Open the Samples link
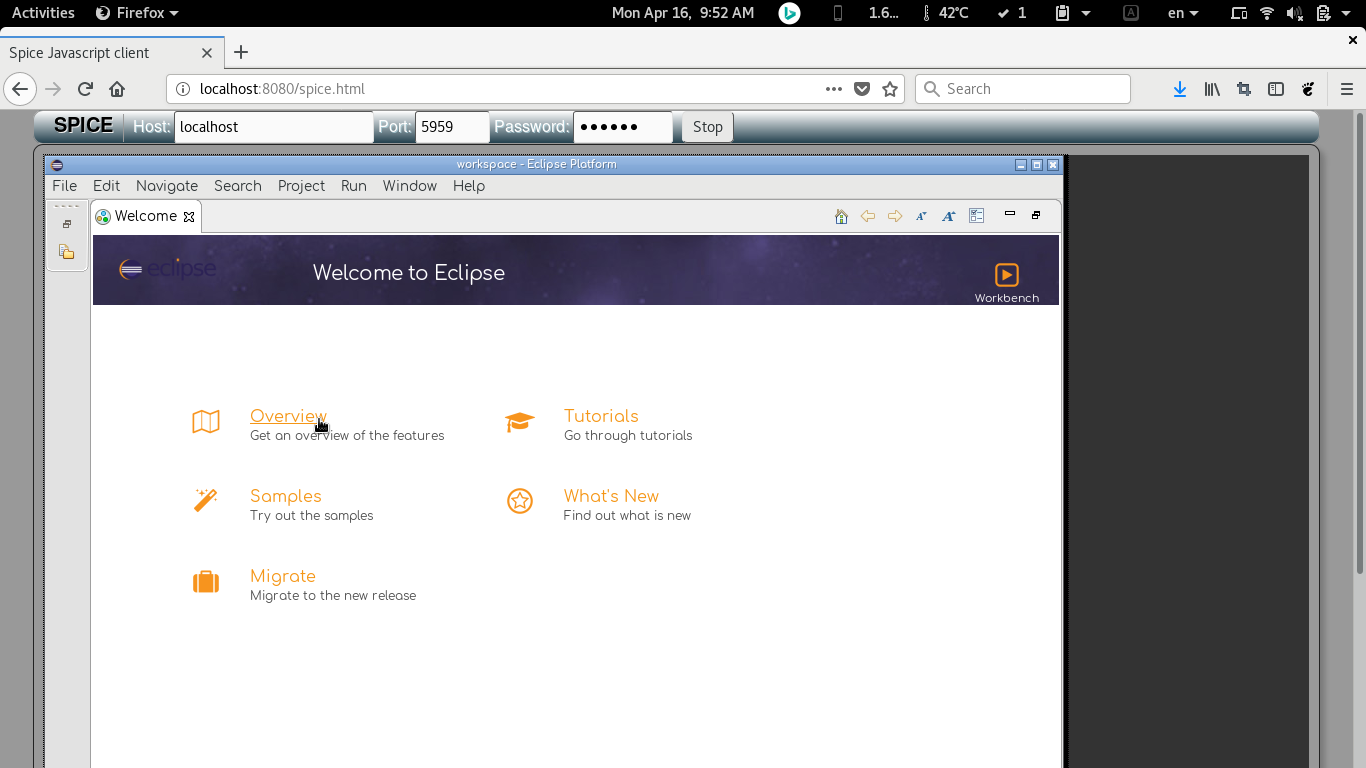This screenshot has width=1366, height=768. coord(286,496)
